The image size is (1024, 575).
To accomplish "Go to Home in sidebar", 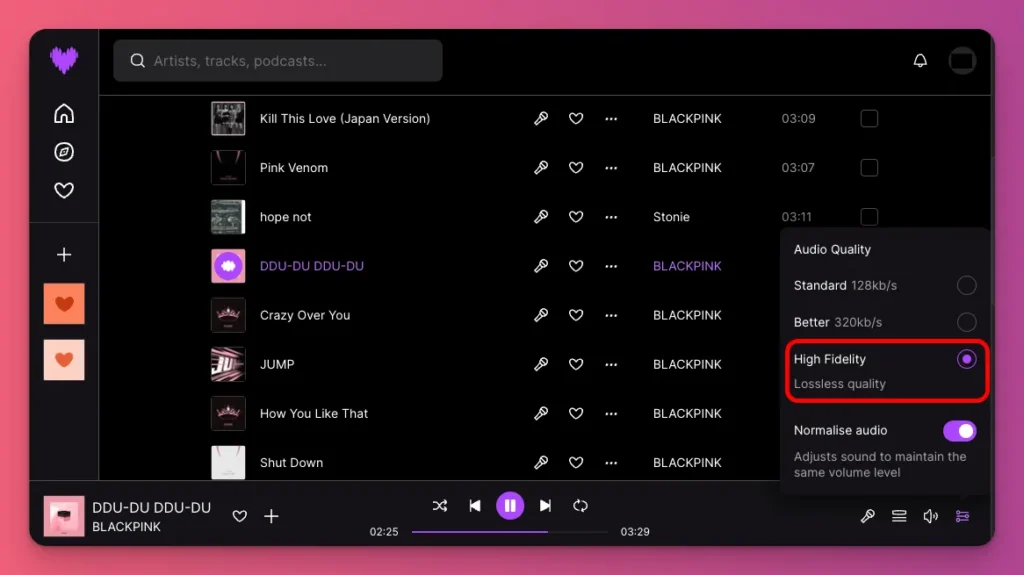I will pyautogui.click(x=64, y=114).
